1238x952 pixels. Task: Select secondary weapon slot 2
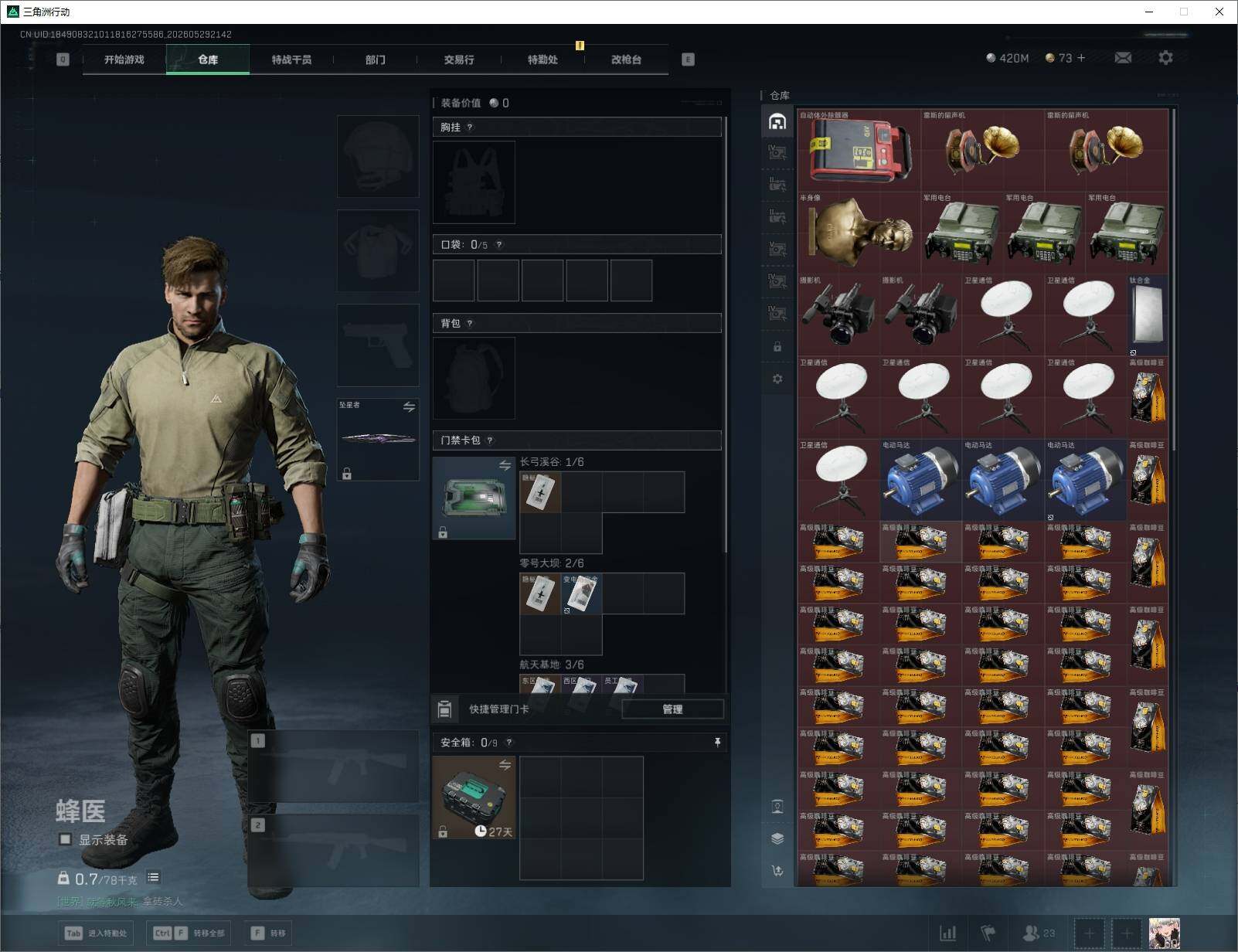pyautogui.click(x=334, y=850)
